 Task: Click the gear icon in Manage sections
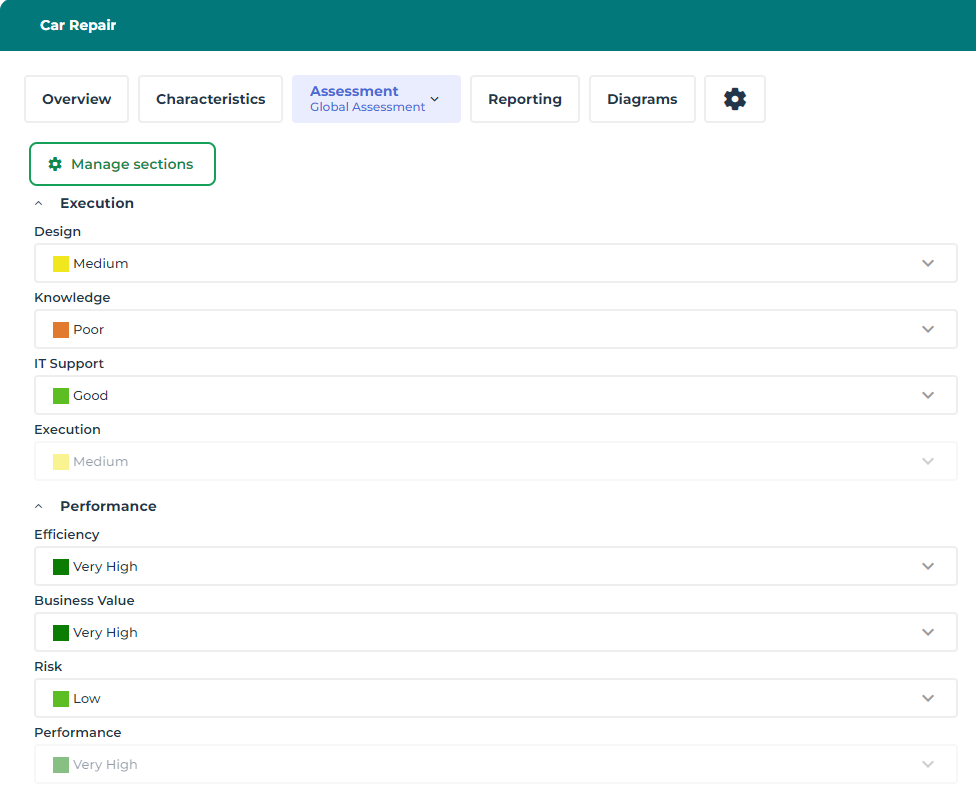(55, 164)
